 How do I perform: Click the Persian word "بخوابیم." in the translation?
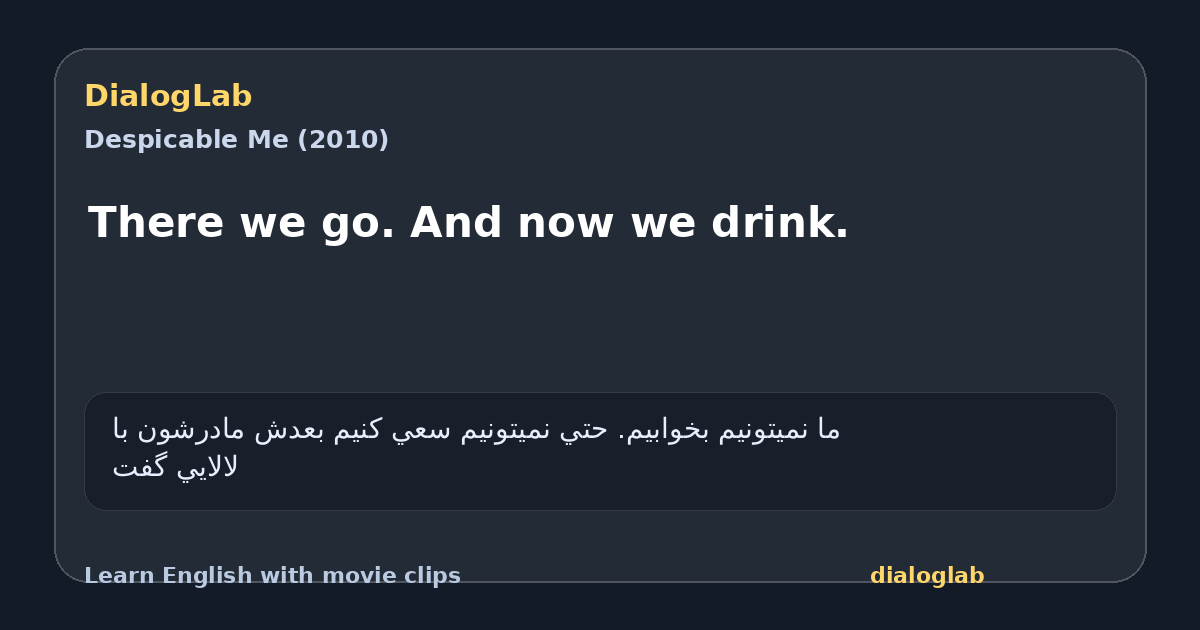tap(668, 430)
